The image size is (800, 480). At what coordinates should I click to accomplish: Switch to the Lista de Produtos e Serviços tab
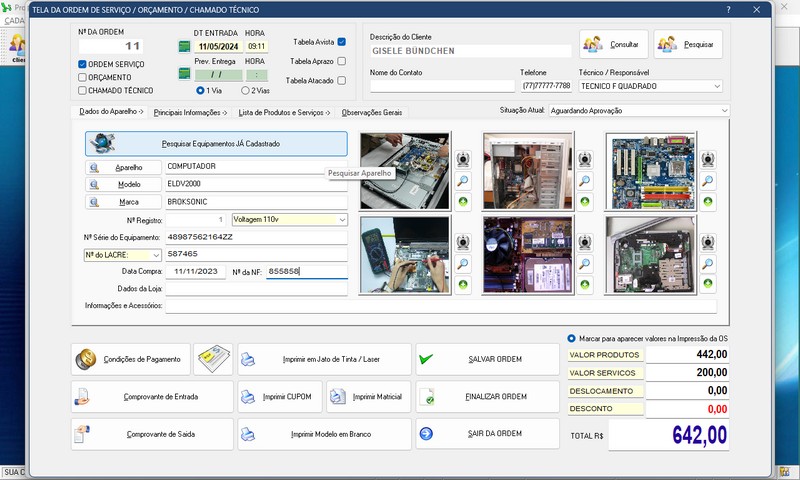(285, 112)
